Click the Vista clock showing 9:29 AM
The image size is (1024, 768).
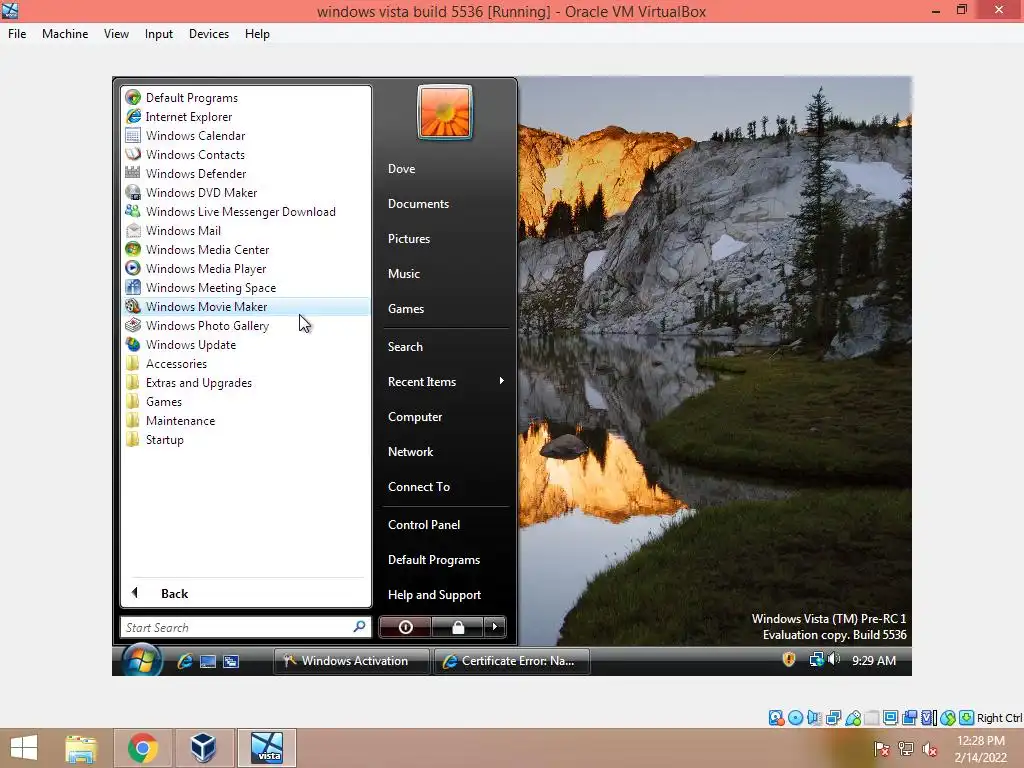(x=874, y=660)
